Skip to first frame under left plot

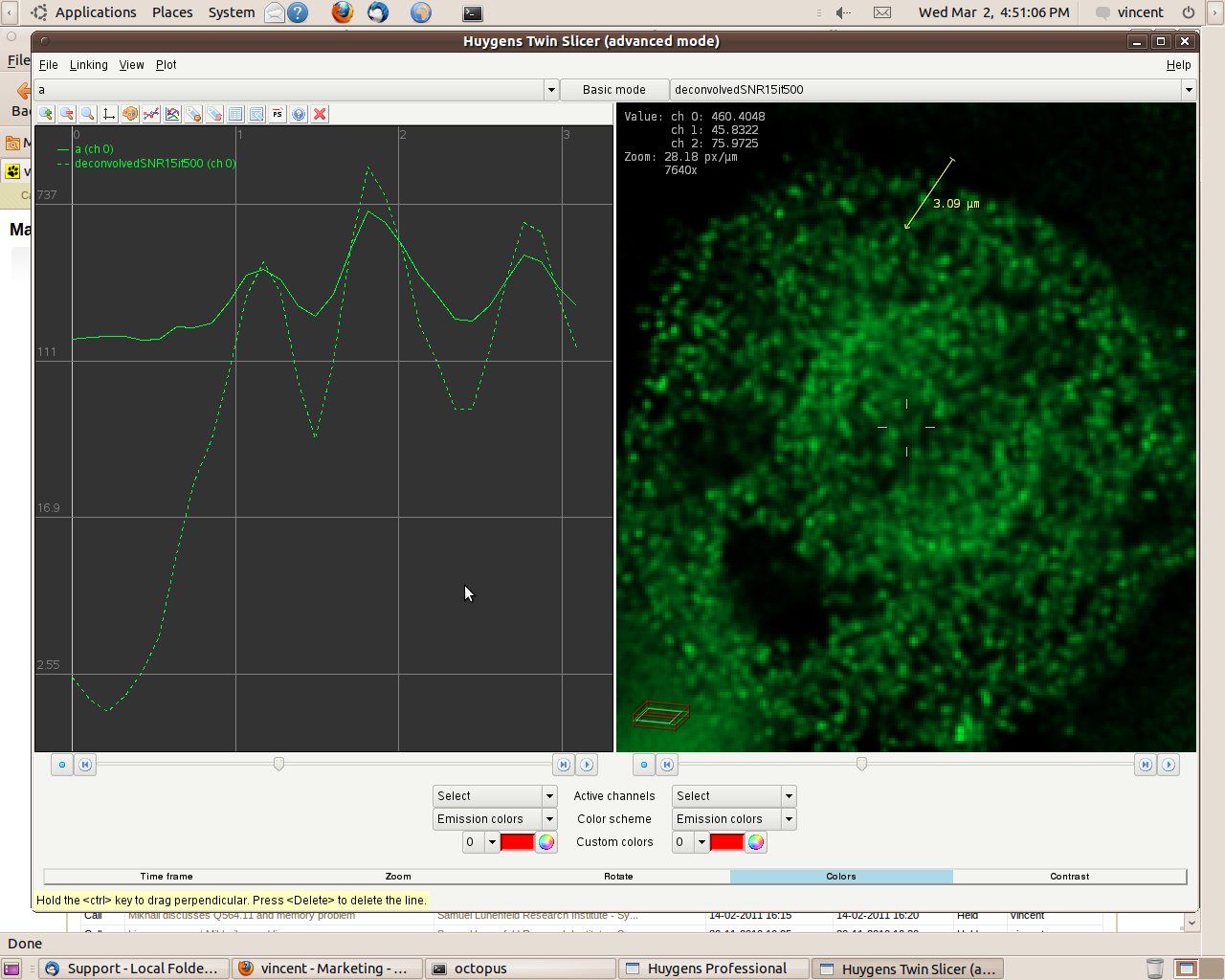pyautogui.click(x=85, y=765)
